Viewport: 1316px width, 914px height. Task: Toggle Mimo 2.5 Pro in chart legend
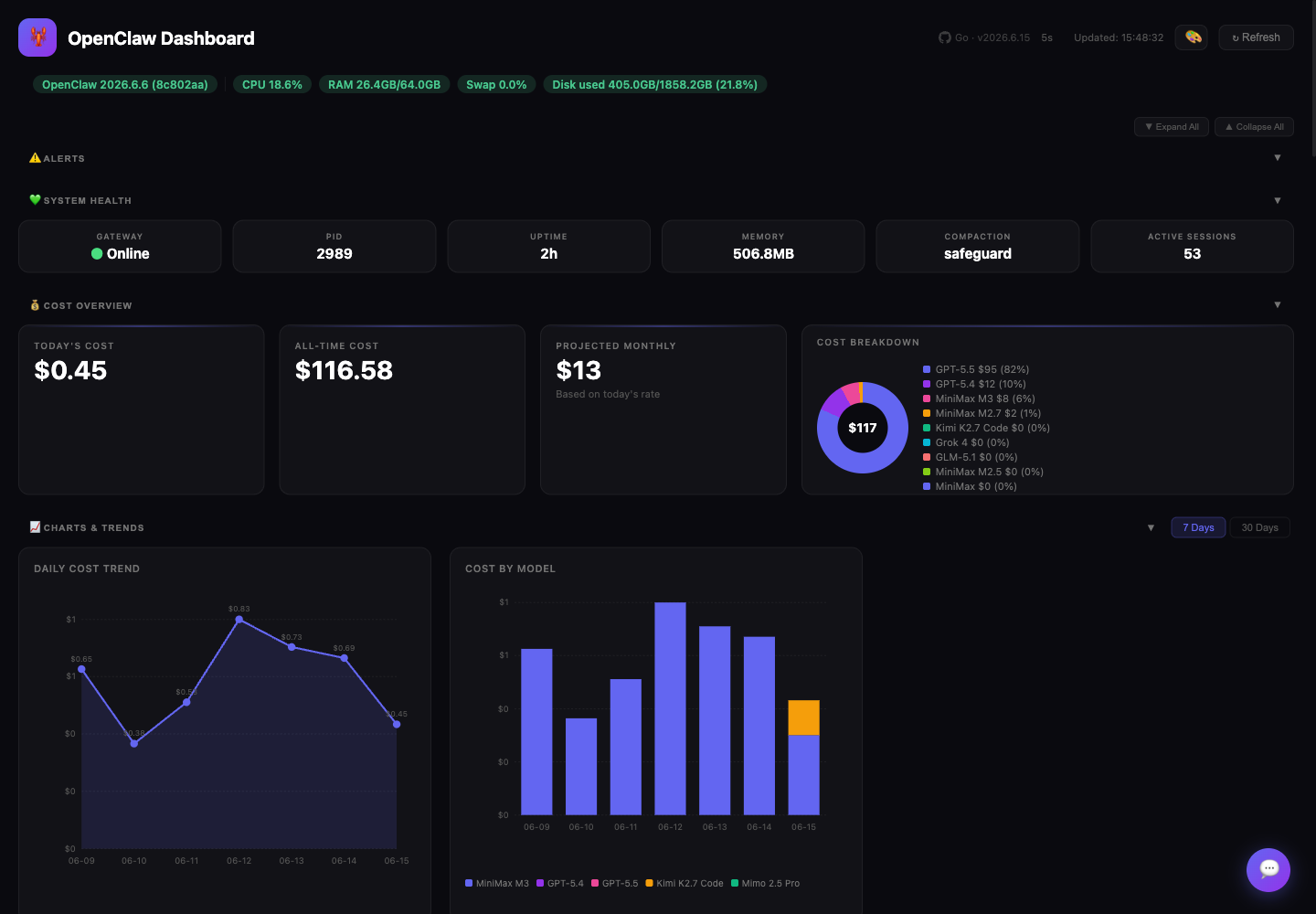pos(765,883)
